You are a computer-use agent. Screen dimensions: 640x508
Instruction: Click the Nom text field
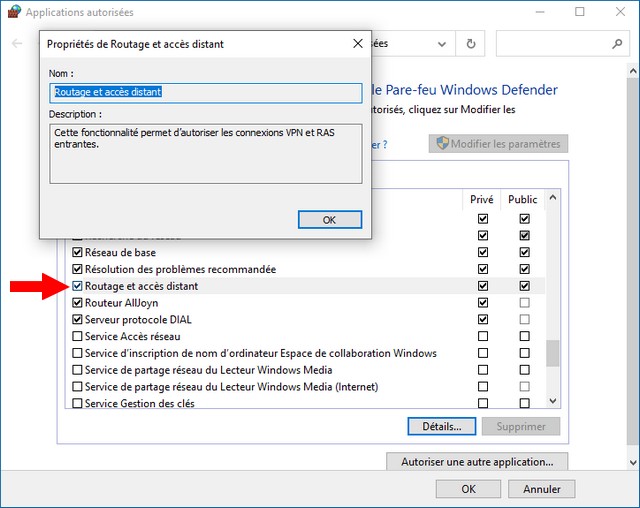206,93
